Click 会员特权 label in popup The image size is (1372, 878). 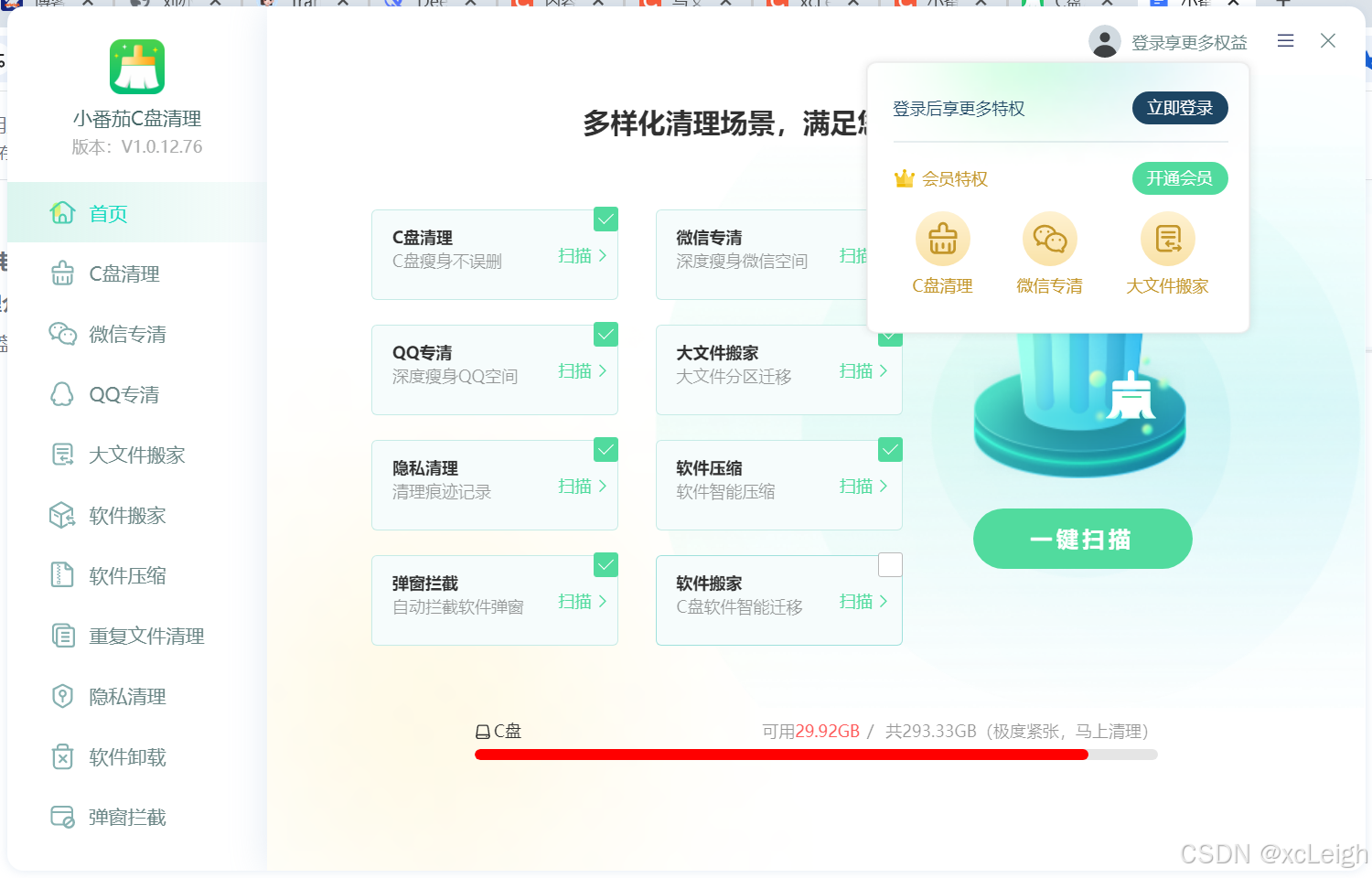955,179
